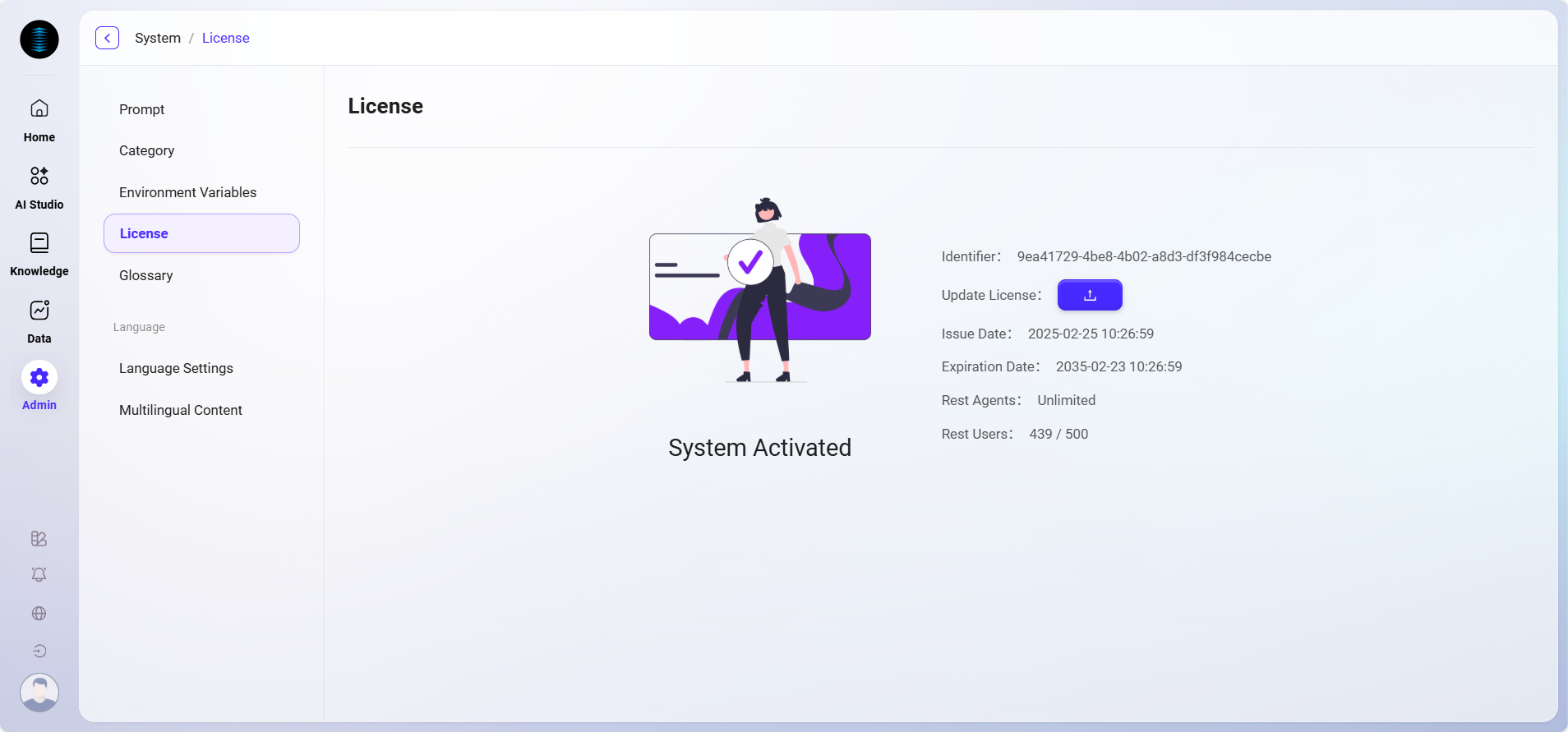The image size is (1568, 732).
Task: Open Language Settings
Action: coord(176,368)
